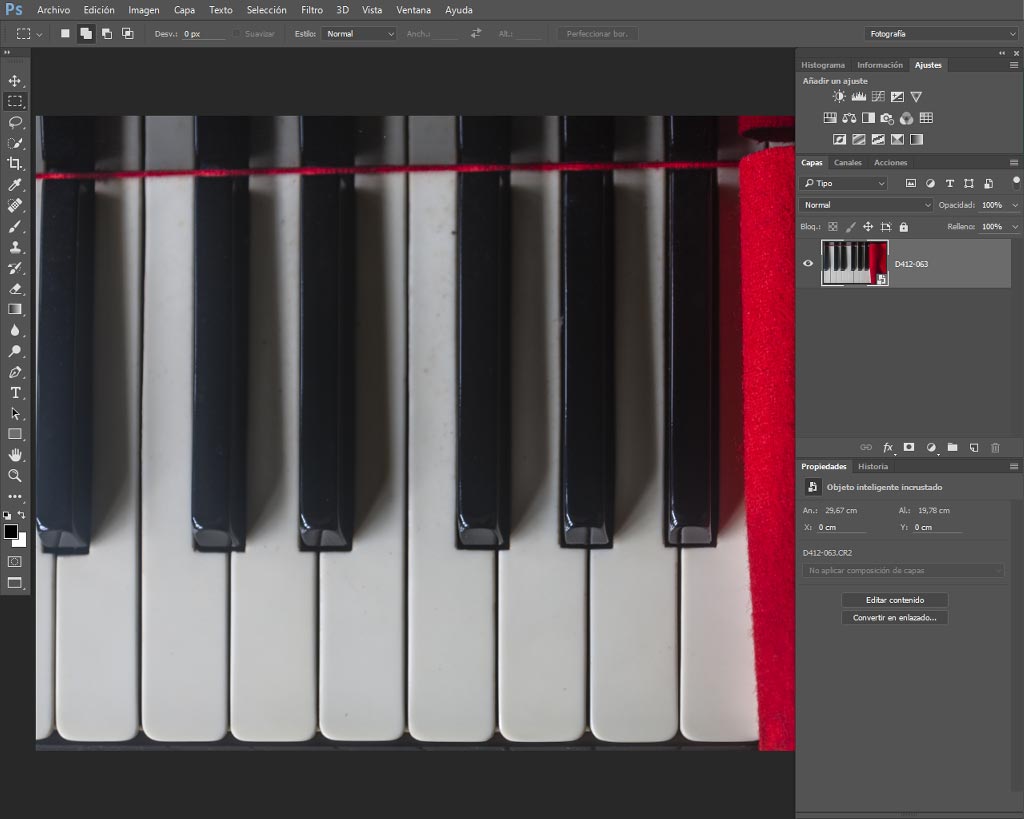The image size is (1024, 819).
Task: Select the Lasso tool
Action: click(x=14, y=122)
